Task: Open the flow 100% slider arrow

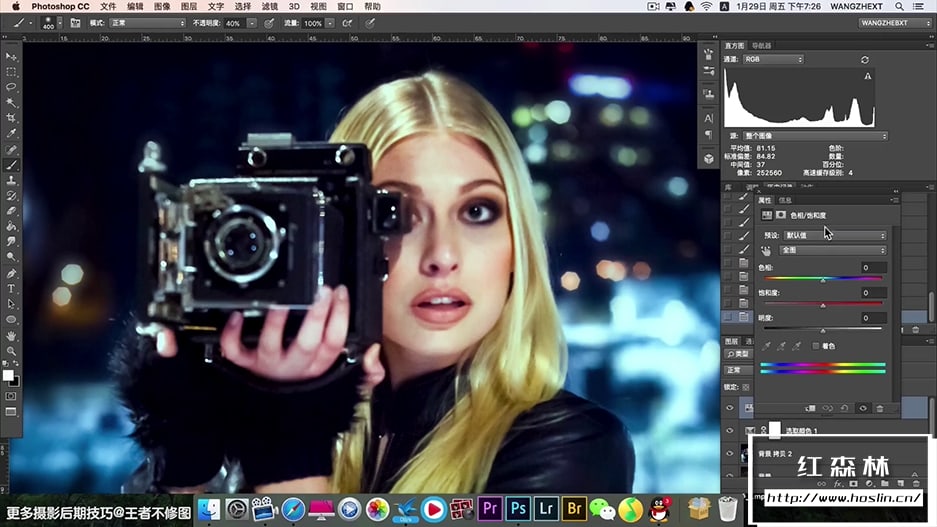Action: pyautogui.click(x=330, y=23)
